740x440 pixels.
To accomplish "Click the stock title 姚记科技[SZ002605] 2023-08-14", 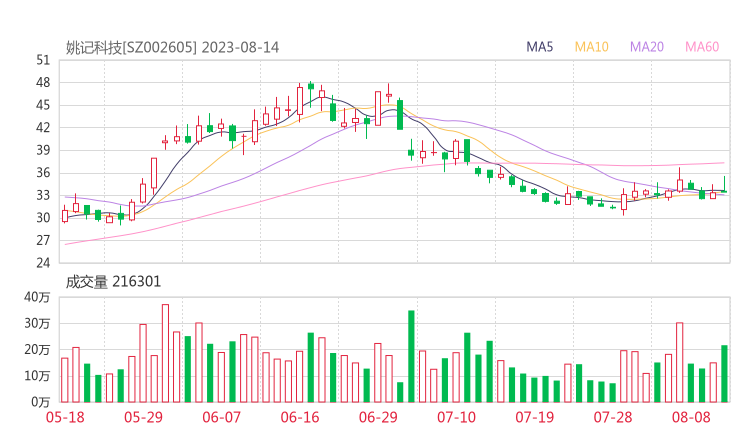I will click(172, 48).
